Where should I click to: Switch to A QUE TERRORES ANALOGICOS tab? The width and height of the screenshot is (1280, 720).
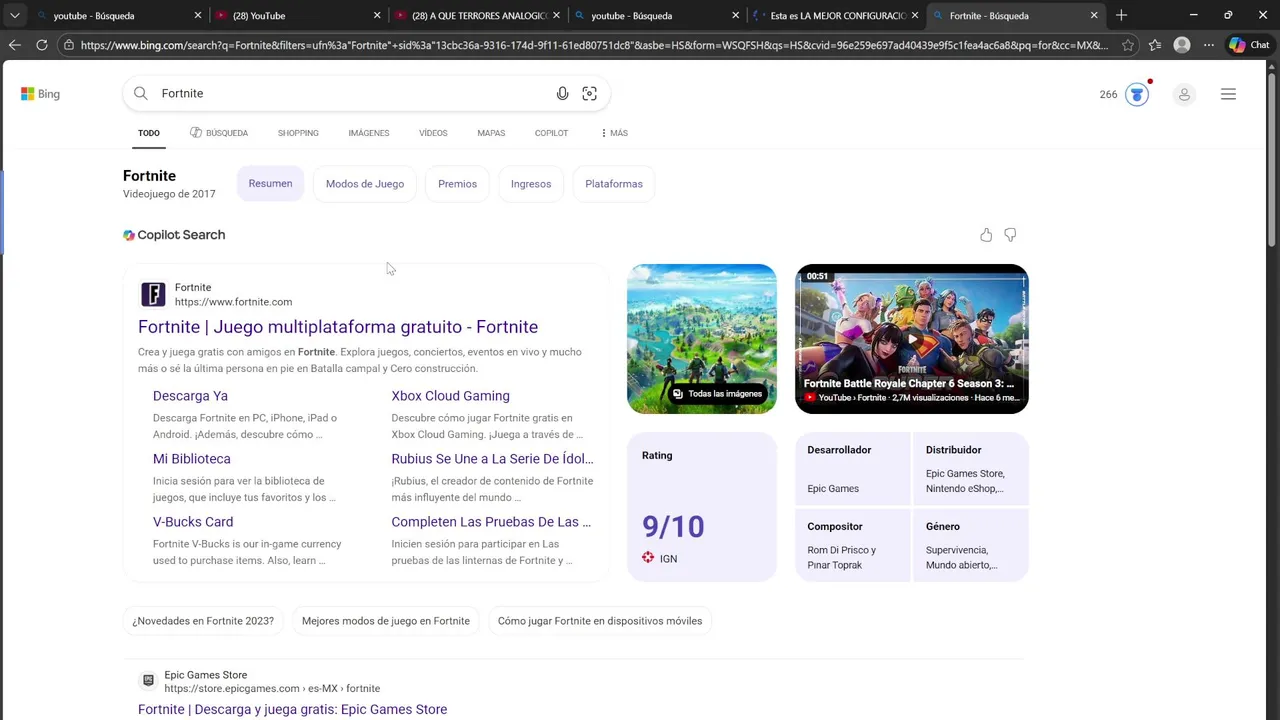[477, 15]
